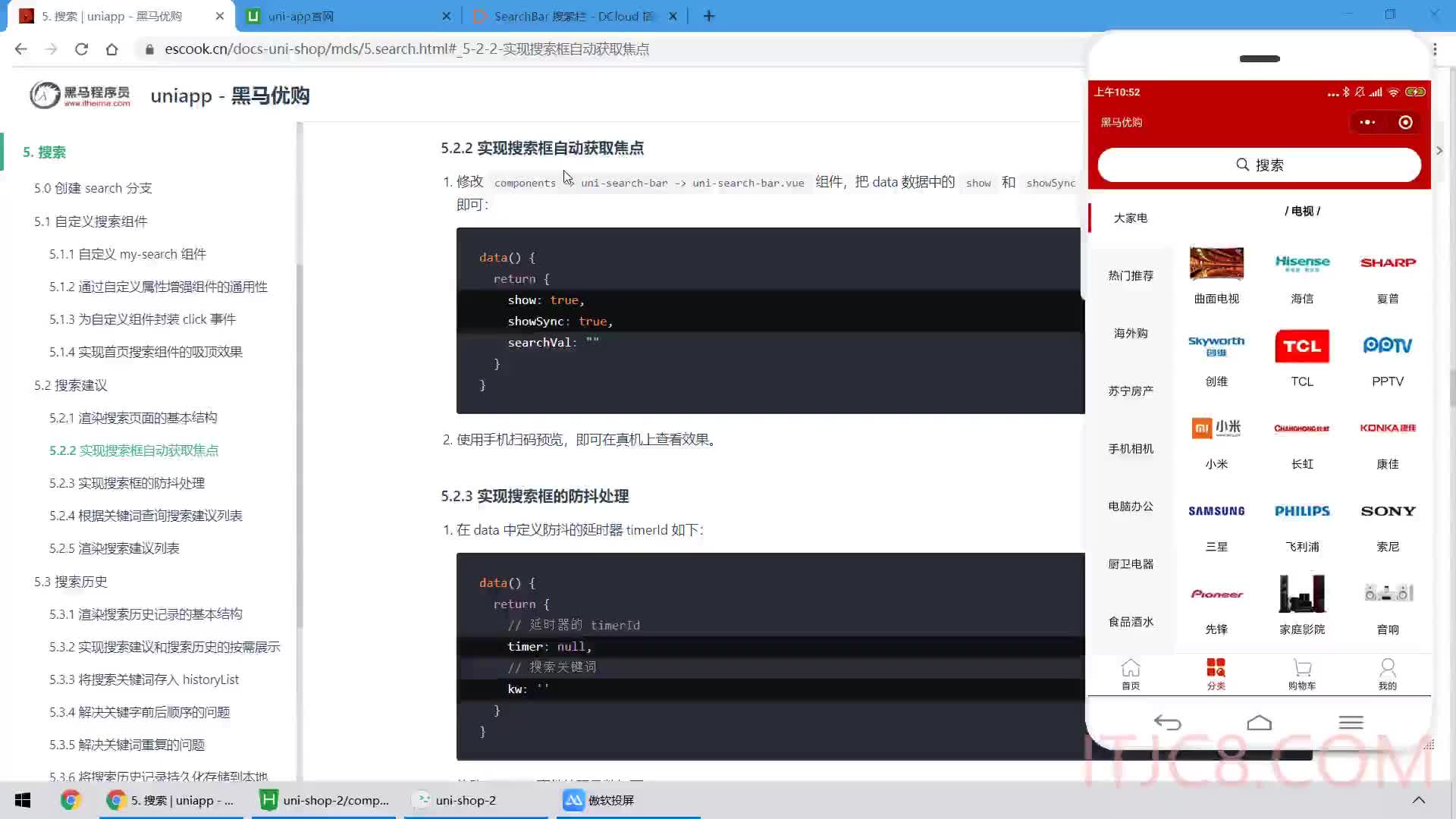Screen dimensions: 1456x819
Task: Open the PHILIPS 飞利浦 brand
Action: 1302,511
